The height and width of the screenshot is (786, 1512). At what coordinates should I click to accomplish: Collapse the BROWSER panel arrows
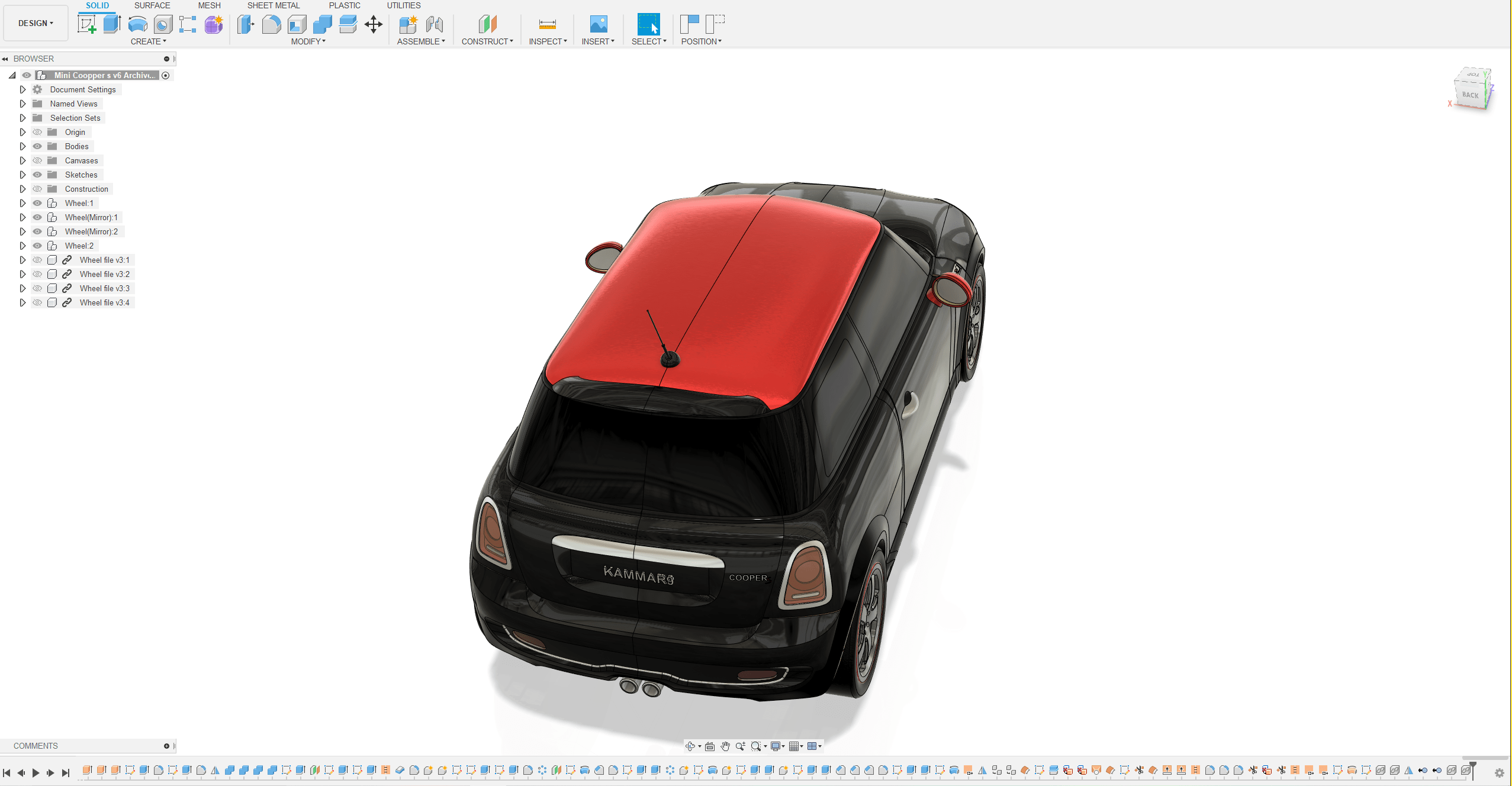pyautogui.click(x=5, y=59)
